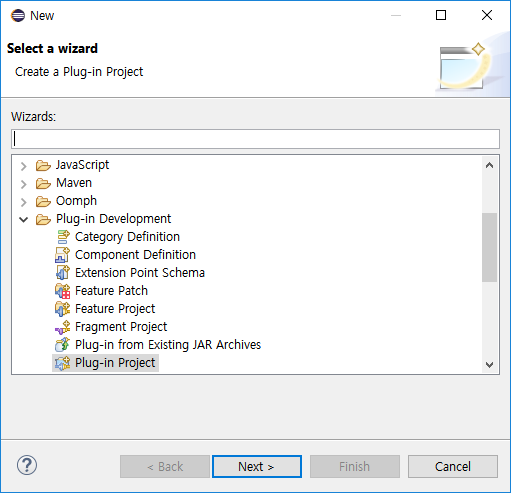Click the Feature Patch wizard icon

63,291
